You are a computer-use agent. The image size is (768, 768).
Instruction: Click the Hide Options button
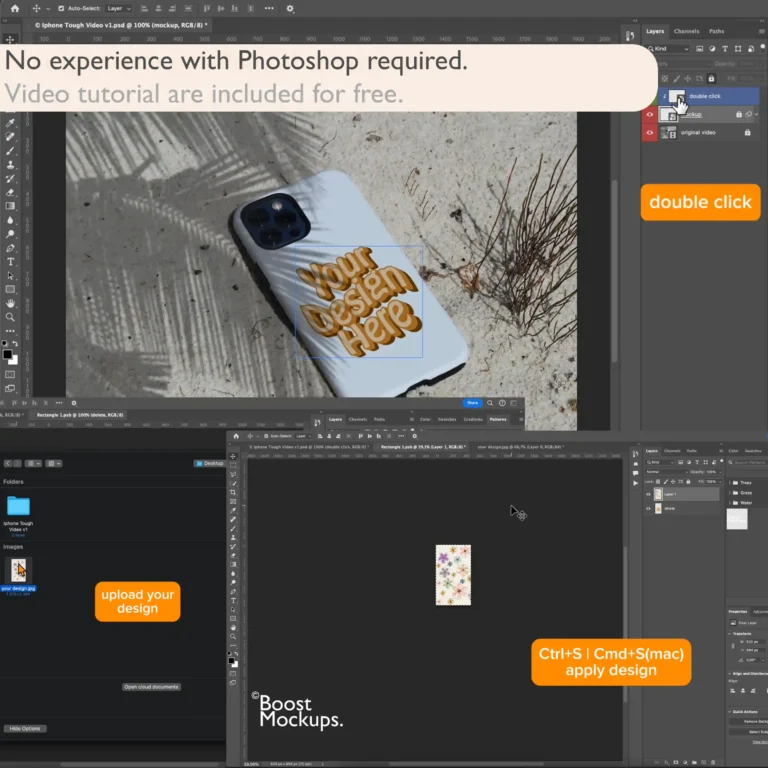(25, 728)
